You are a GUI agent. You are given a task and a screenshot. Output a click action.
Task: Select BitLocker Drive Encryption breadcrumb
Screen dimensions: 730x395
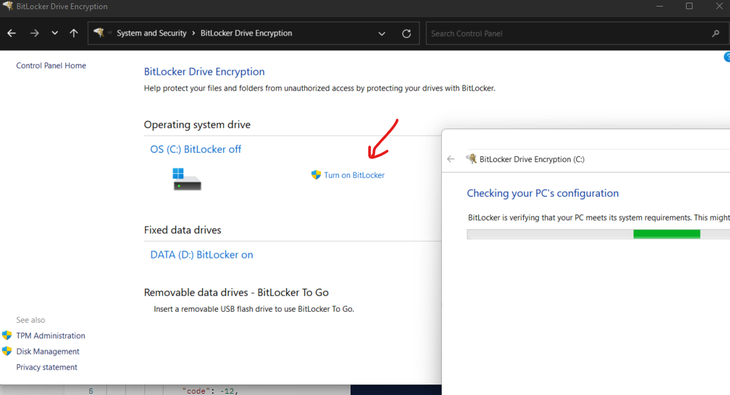(x=246, y=33)
